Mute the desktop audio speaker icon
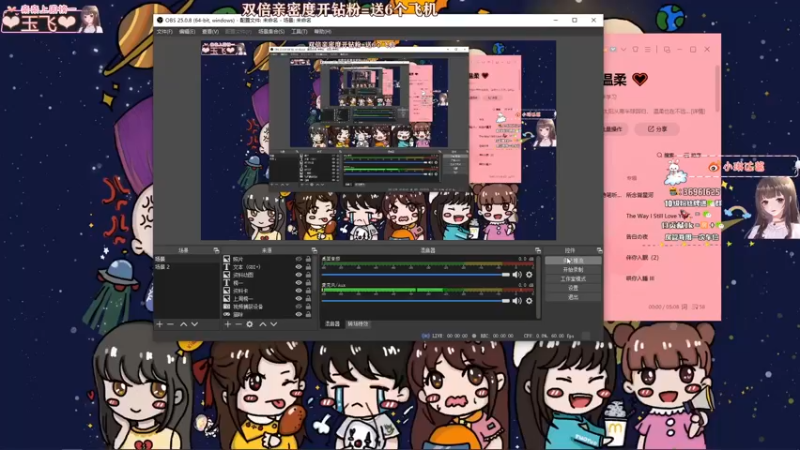The width and height of the screenshot is (800, 450). (517, 275)
